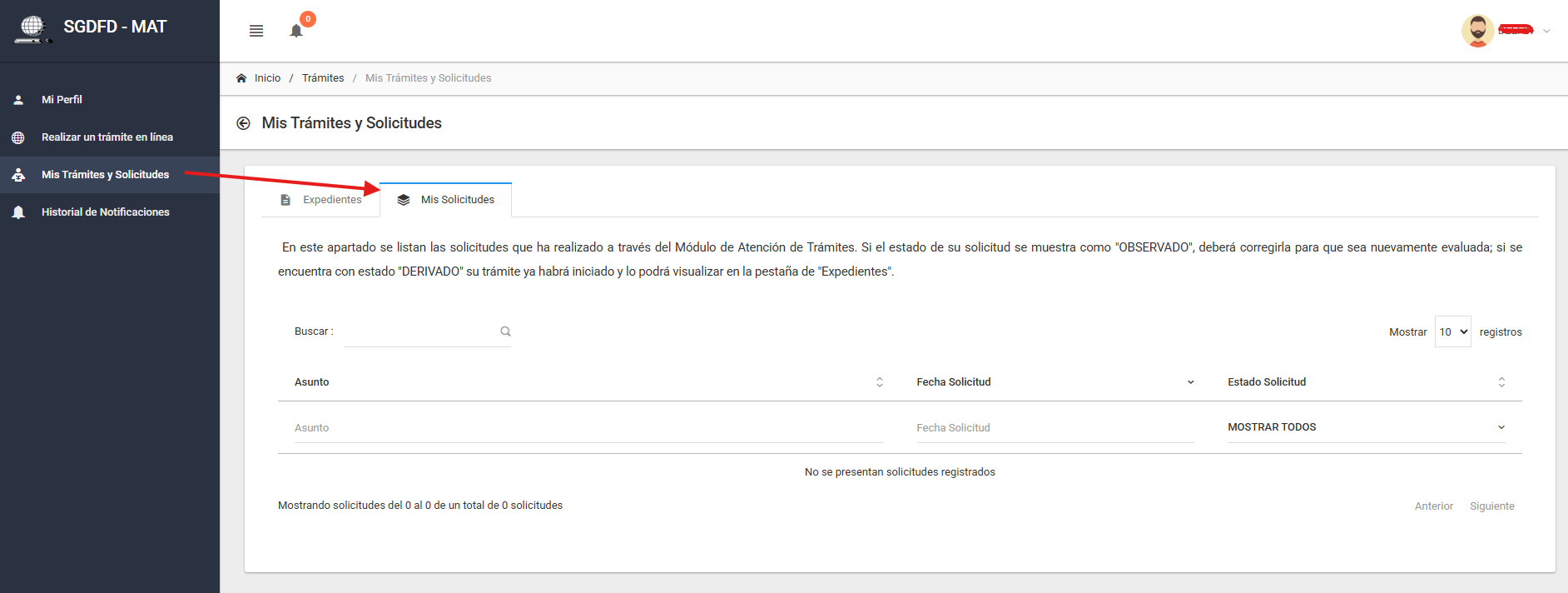Click the hamburger menu icon
Screen dimensions: 1568x593
click(256, 31)
